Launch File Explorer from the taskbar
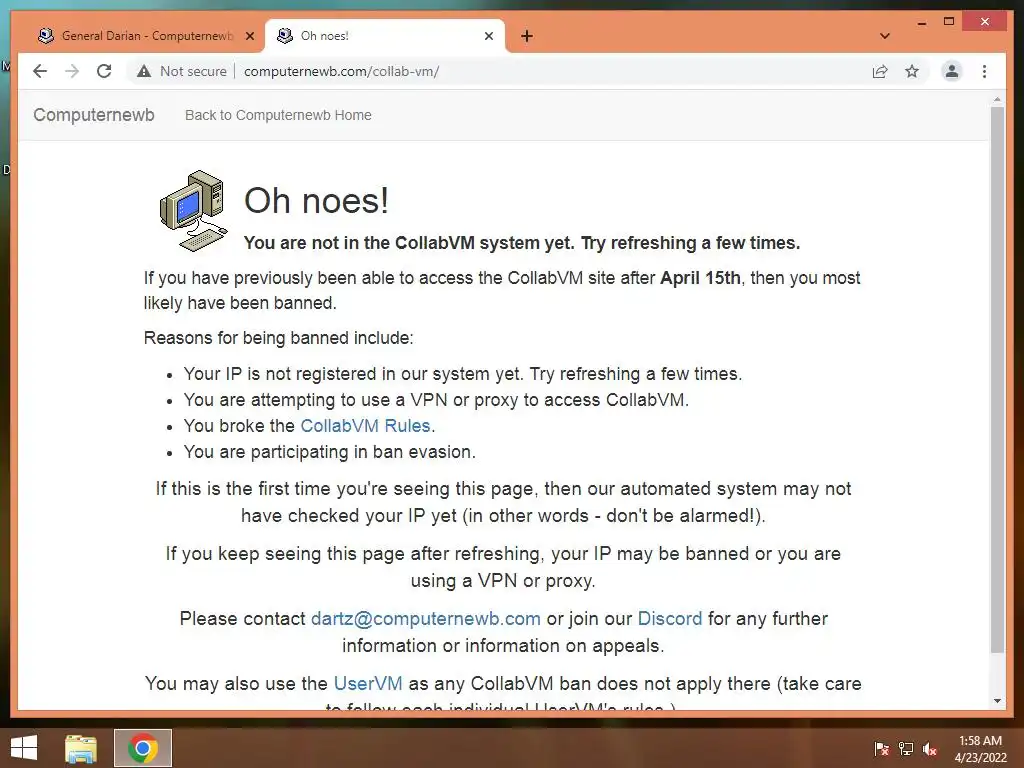The width and height of the screenshot is (1024, 768). pyautogui.click(x=81, y=748)
